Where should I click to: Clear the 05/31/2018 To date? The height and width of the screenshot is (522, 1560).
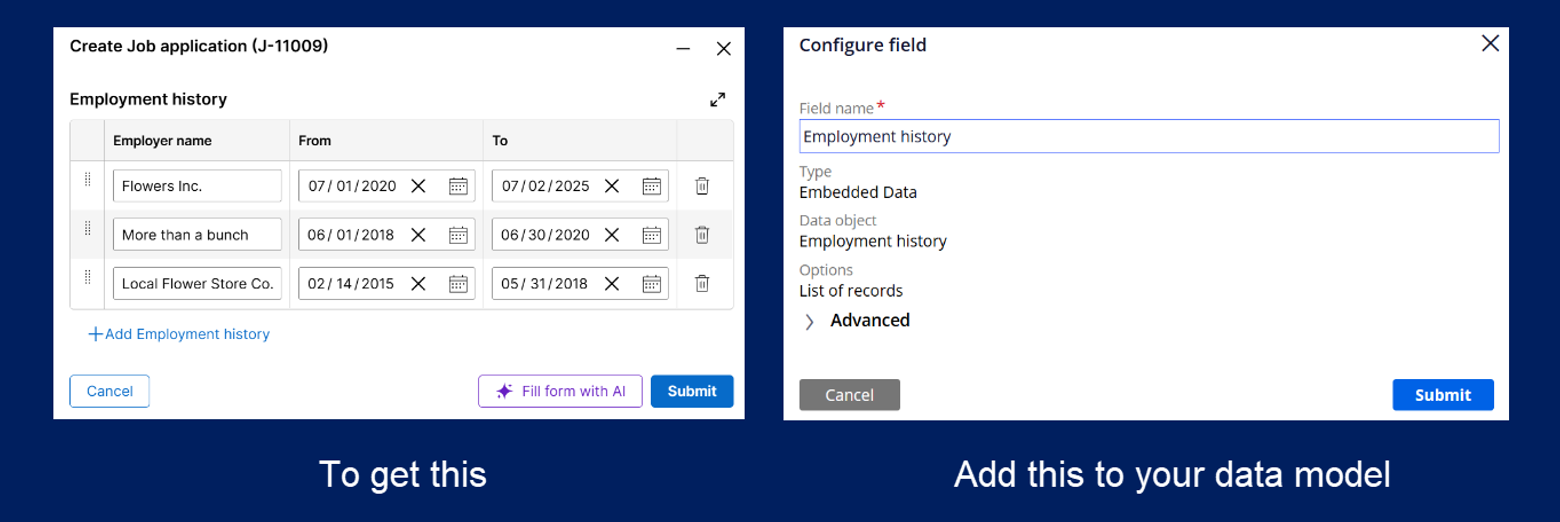[612, 284]
